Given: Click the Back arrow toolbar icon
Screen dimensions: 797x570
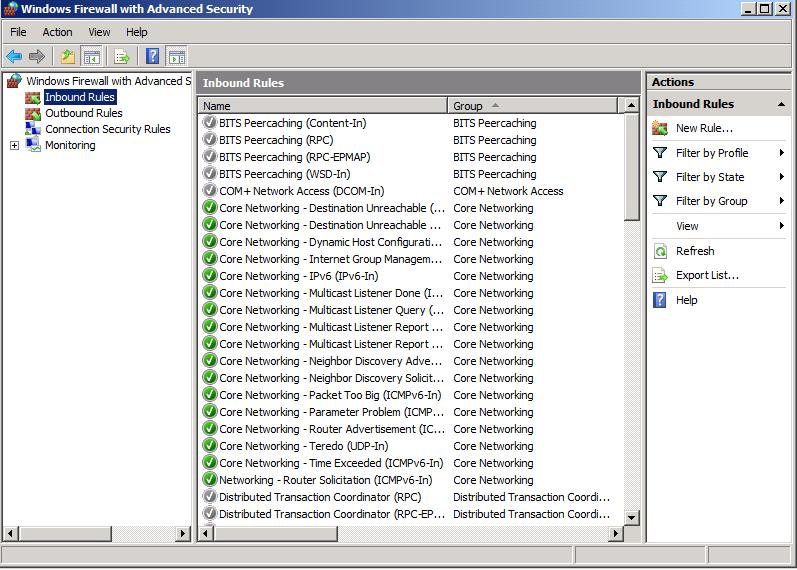Looking at the screenshot, I should pyautogui.click(x=14, y=56).
